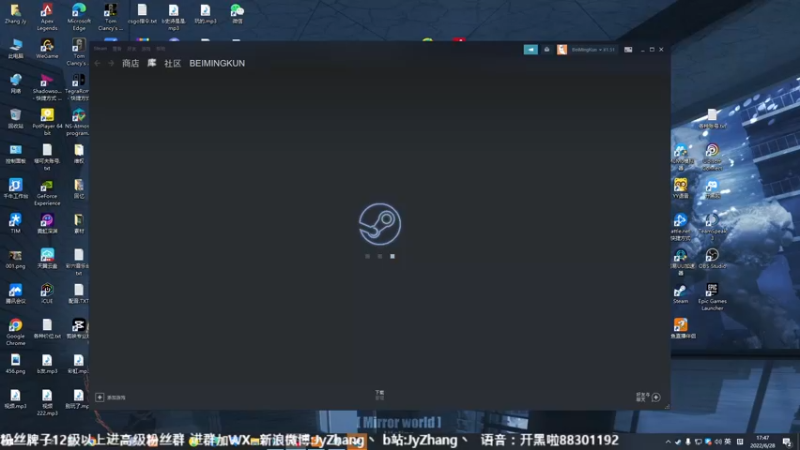This screenshot has height=450, width=800.
Task: Select the This PC desktop icon
Action: pos(15,48)
